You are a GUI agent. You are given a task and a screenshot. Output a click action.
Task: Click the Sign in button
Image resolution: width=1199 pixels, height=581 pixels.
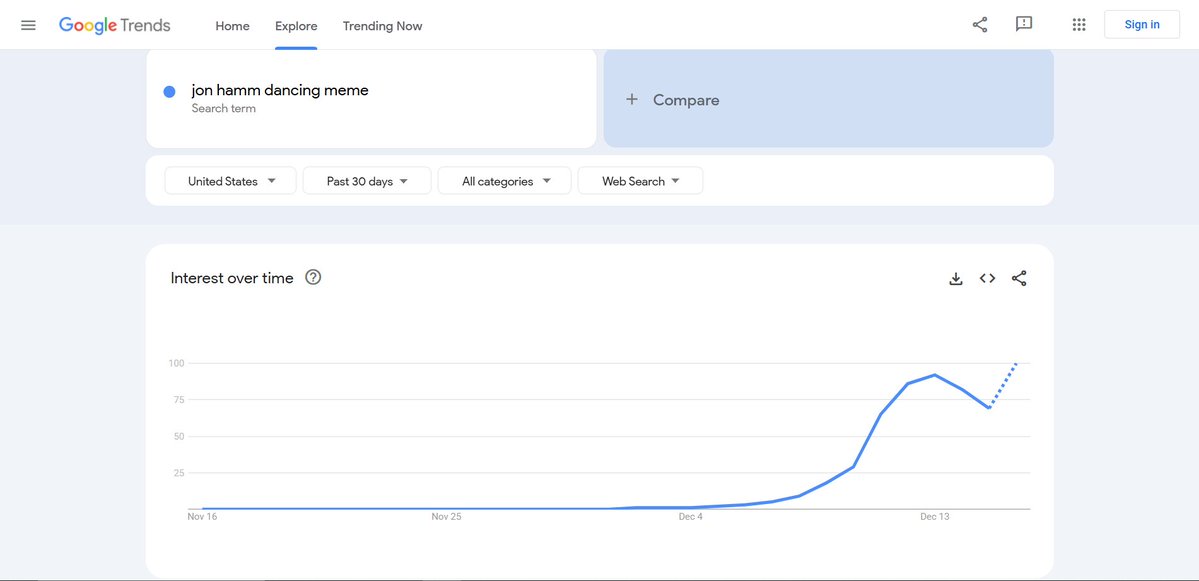click(1142, 24)
